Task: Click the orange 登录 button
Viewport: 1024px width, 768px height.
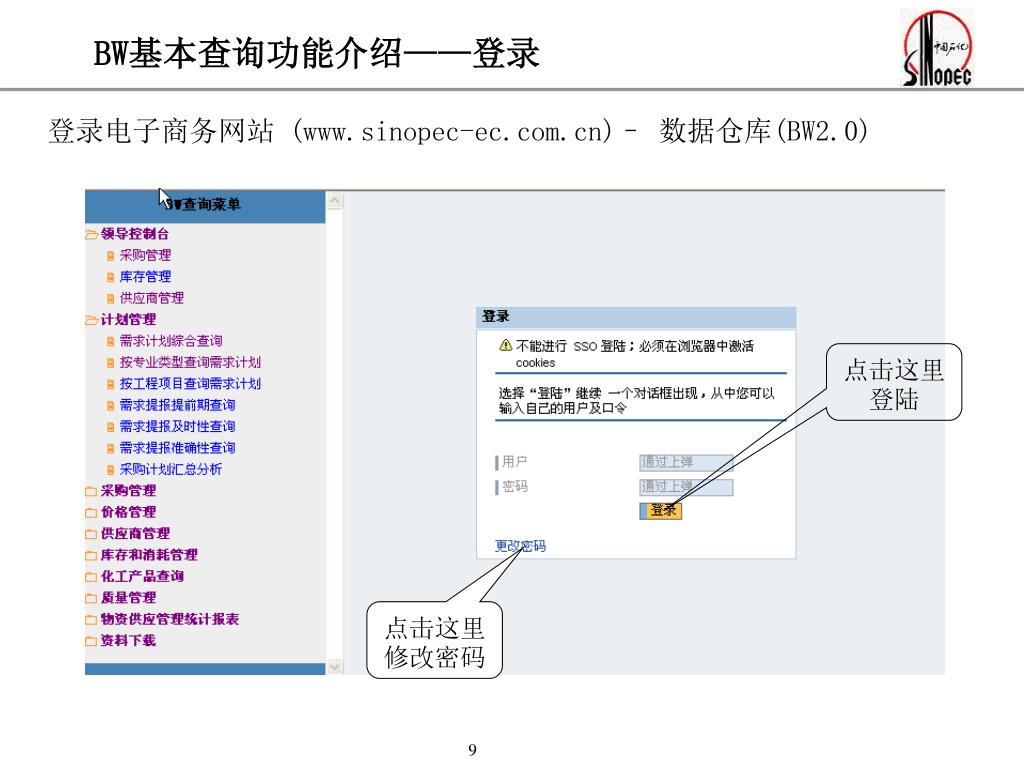Action: click(661, 511)
